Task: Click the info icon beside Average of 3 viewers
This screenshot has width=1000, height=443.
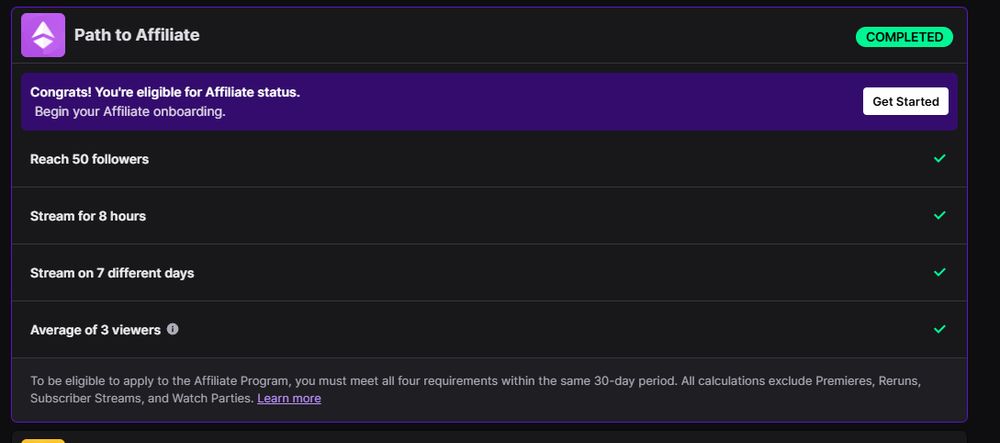Action: pos(173,329)
